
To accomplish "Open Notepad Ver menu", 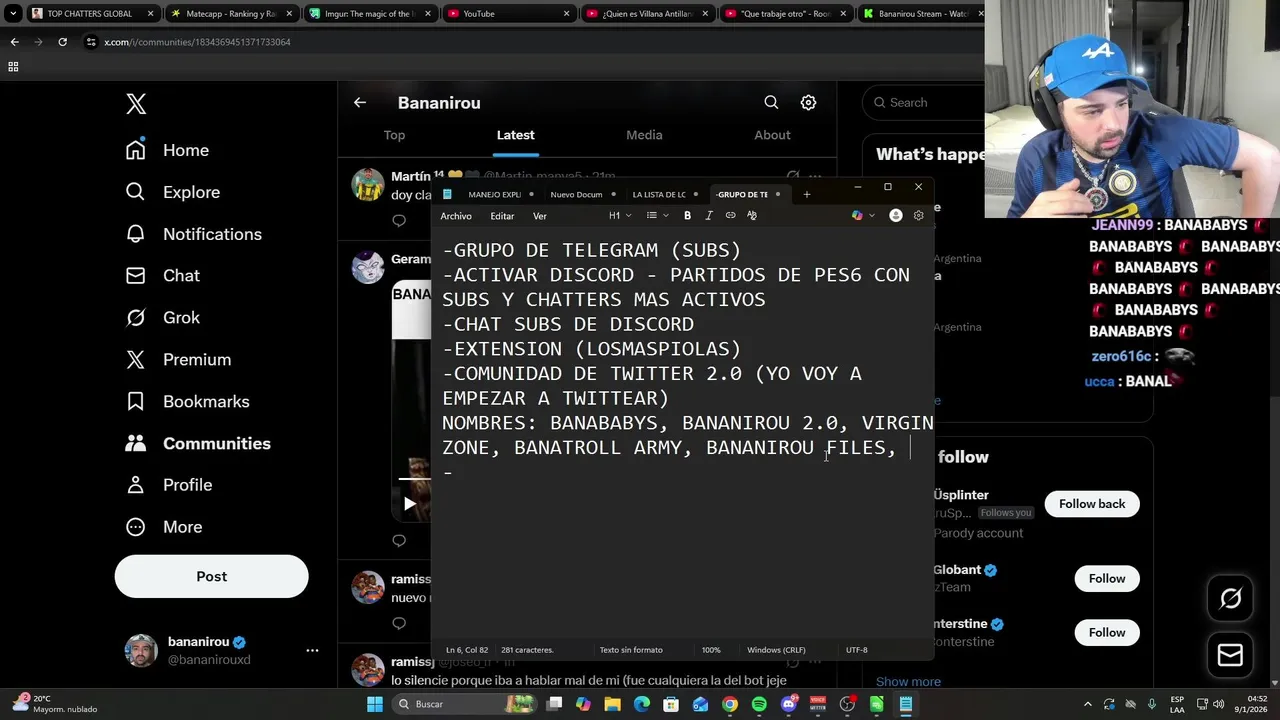I will (x=540, y=216).
